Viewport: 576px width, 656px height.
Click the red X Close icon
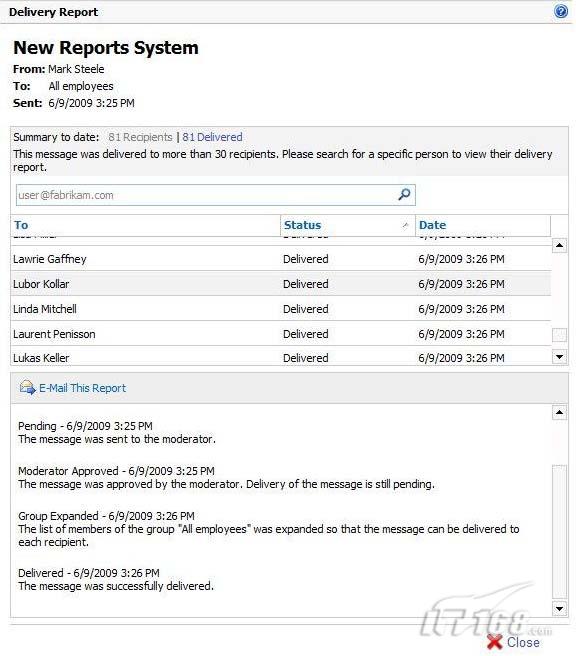494,642
